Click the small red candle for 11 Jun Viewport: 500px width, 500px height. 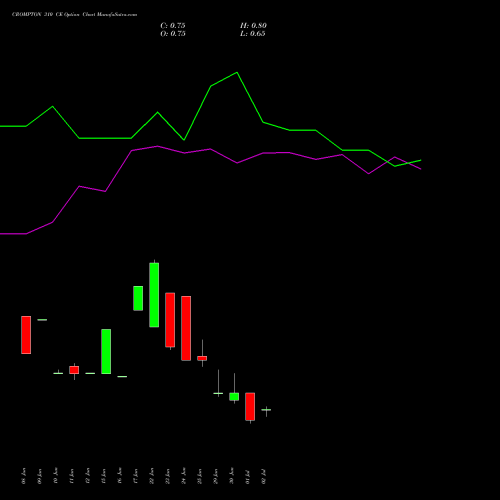tap(74, 370)
